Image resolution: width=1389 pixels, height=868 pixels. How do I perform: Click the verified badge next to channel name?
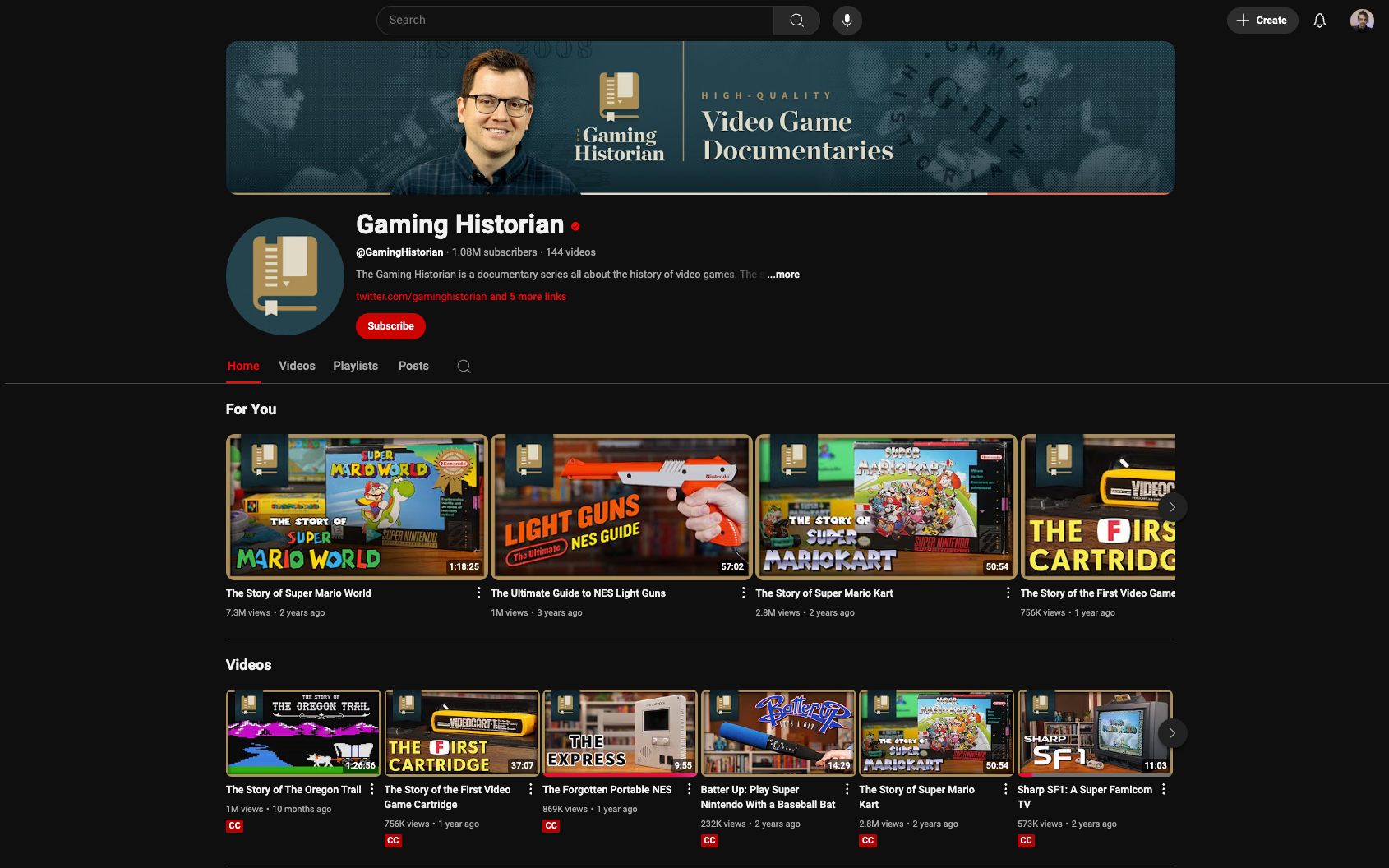575,226
